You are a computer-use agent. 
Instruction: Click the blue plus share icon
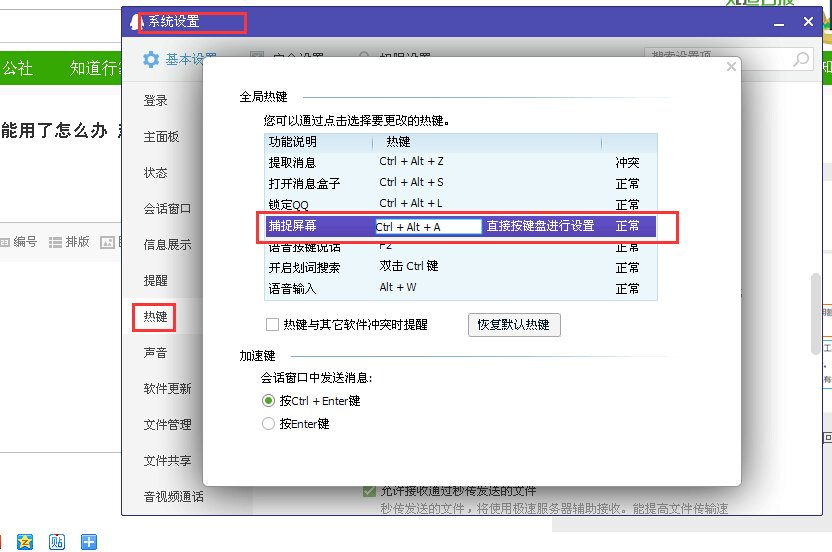tap(89, 542)
